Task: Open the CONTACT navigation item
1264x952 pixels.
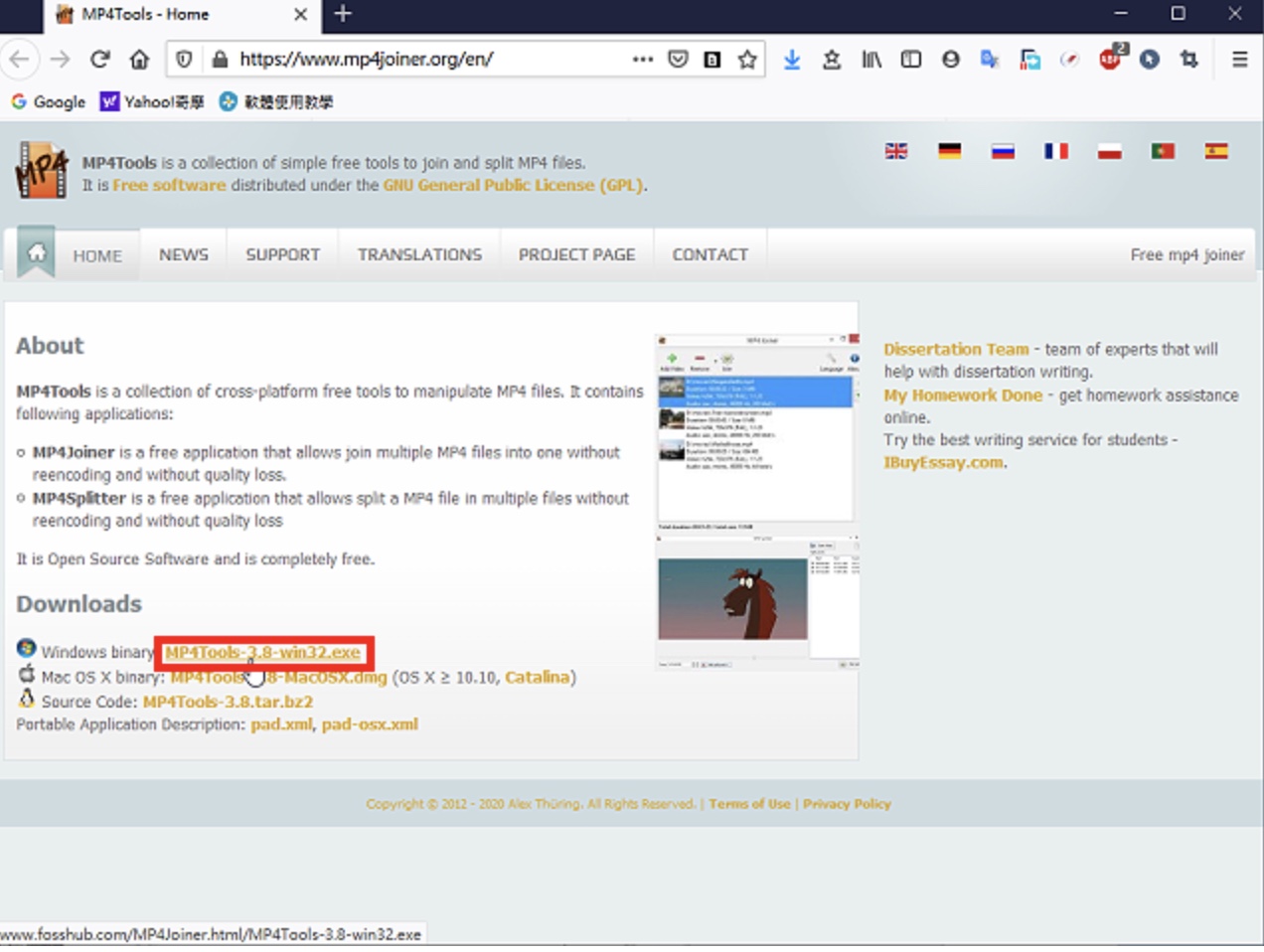Action: tap(711, 254)
